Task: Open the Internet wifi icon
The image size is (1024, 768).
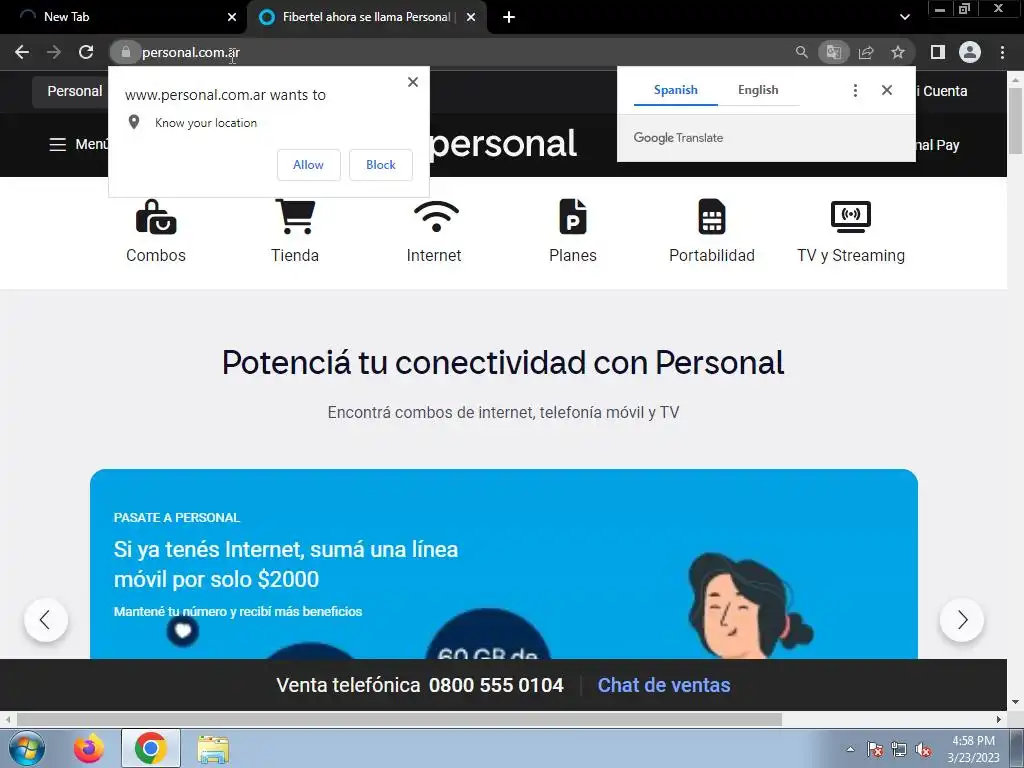Action: 436,217
